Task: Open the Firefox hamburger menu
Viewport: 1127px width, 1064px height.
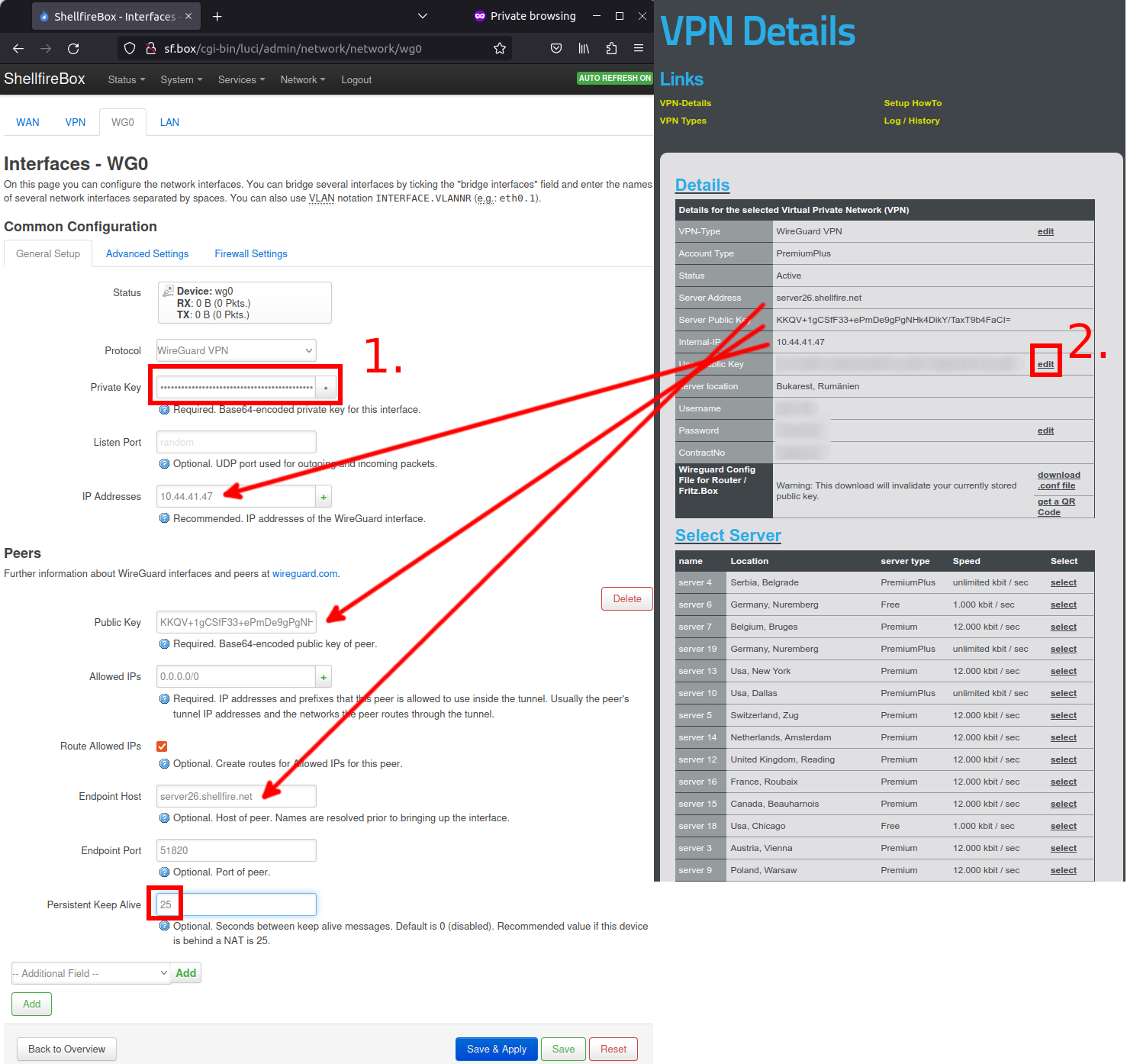Action: tap(639, 48)
